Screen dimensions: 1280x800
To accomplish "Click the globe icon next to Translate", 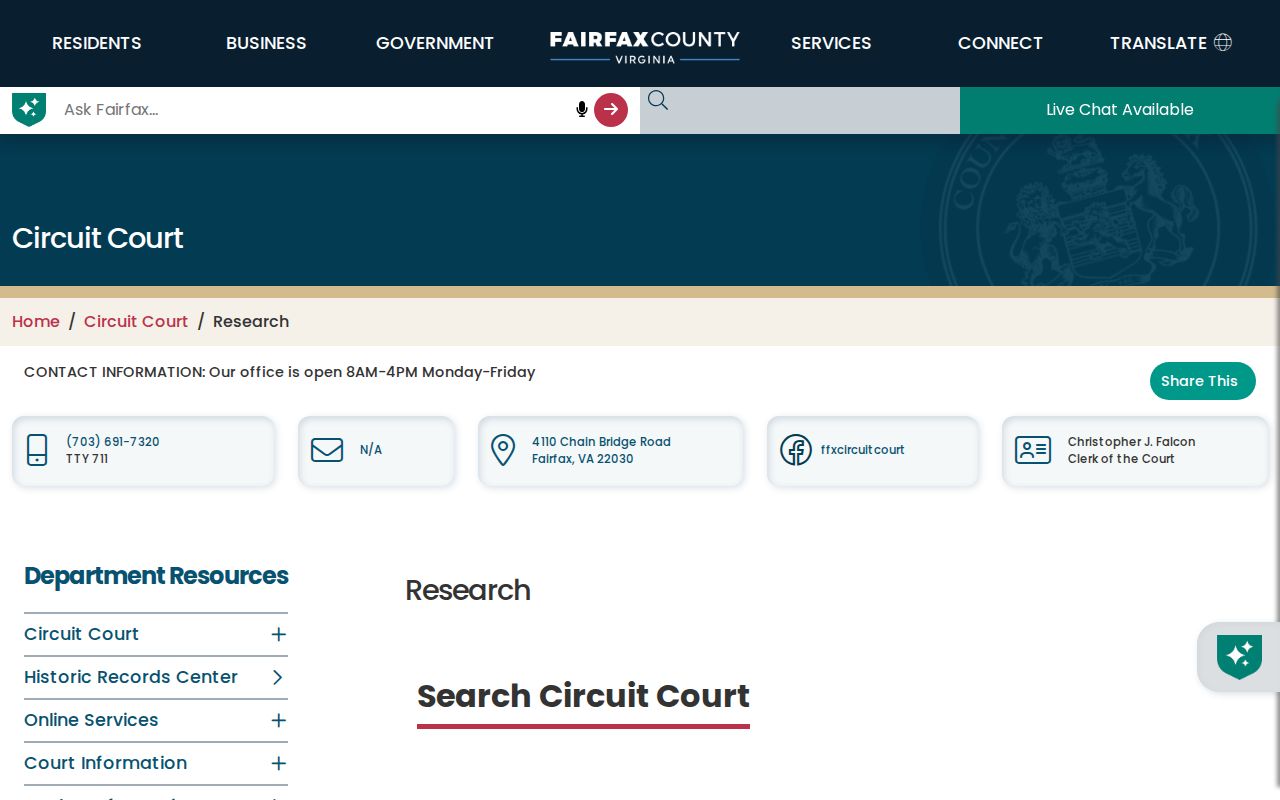I will coord(1222,42).
